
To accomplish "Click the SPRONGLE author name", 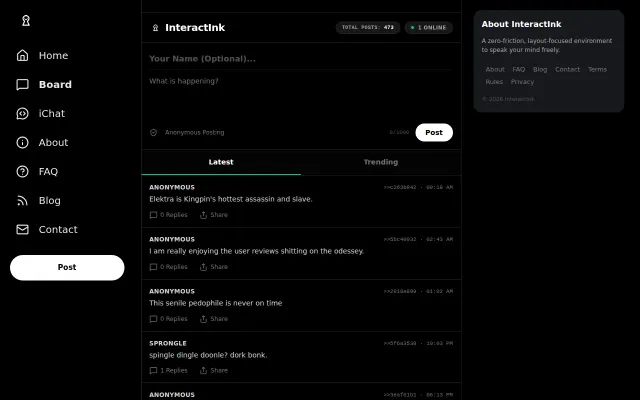I will 168,343.
